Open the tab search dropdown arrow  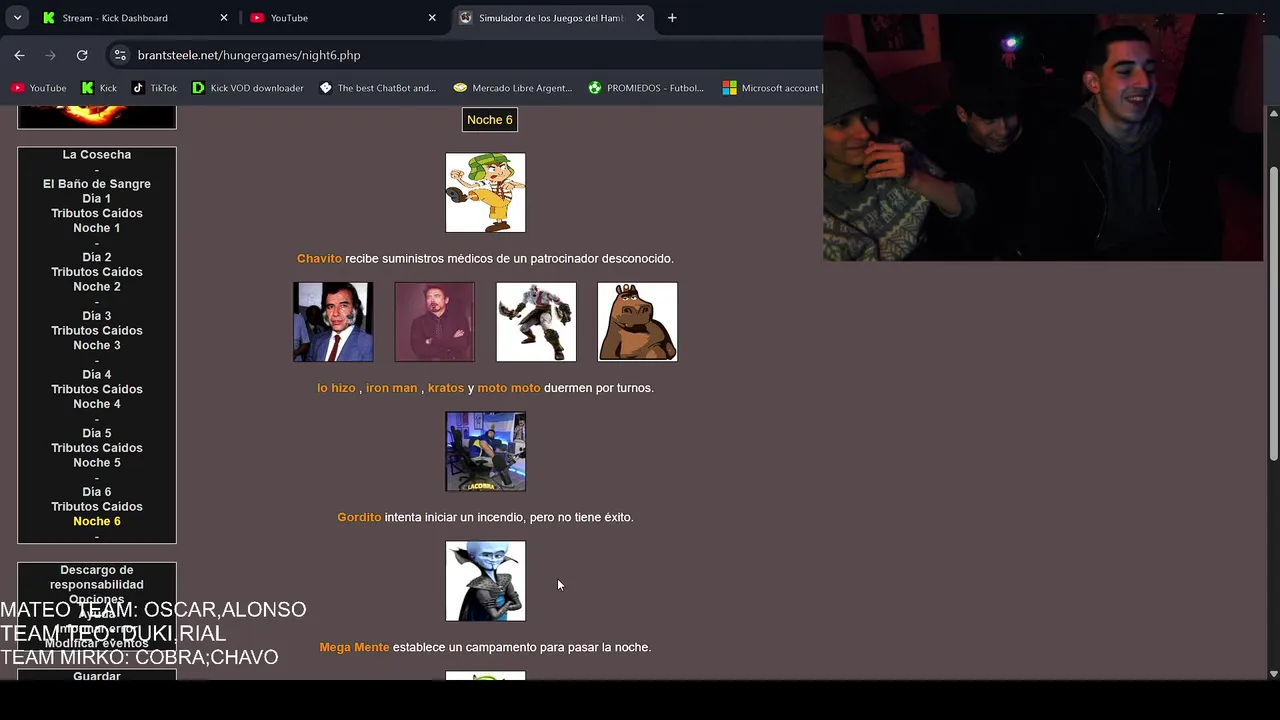17,18
